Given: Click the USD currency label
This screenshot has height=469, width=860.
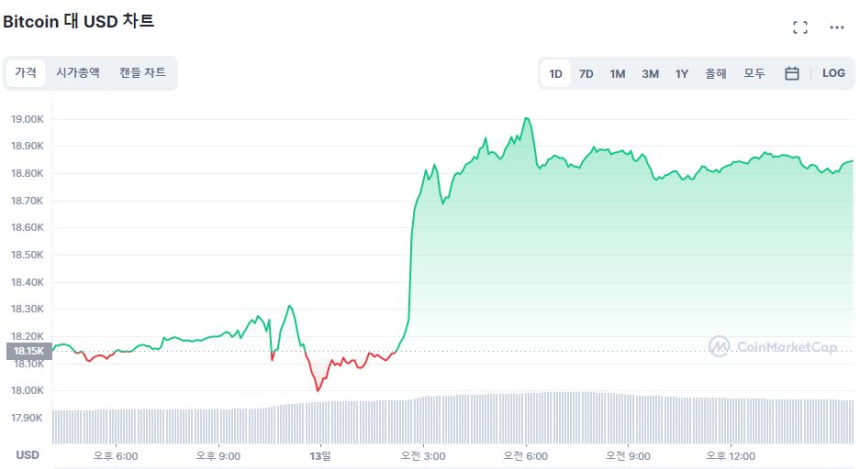Looking at the screenshot, I should [27, 455].
